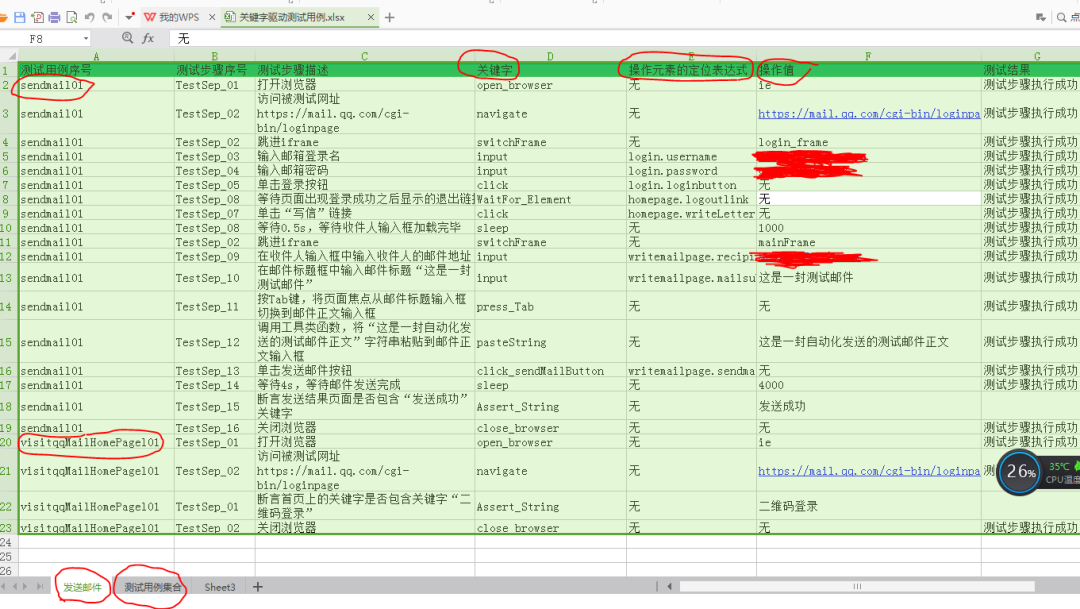Click cell 这是一封测试邮件 in column F
This screenshot has height=609, width=1080.
pos(869,278)
